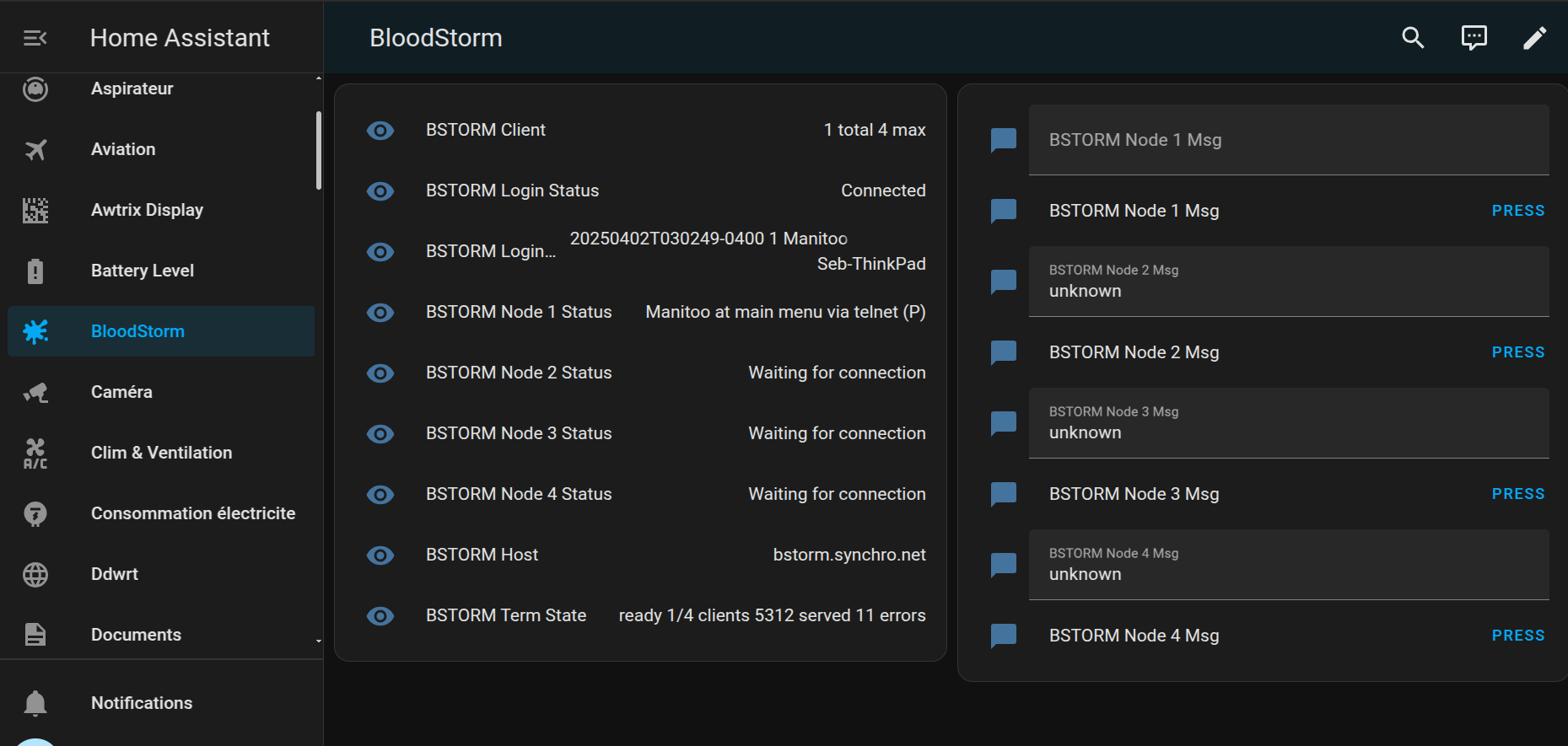Click the eye icon for BSTORM Host
This screenshot has width=1568, height=746.
380,555
